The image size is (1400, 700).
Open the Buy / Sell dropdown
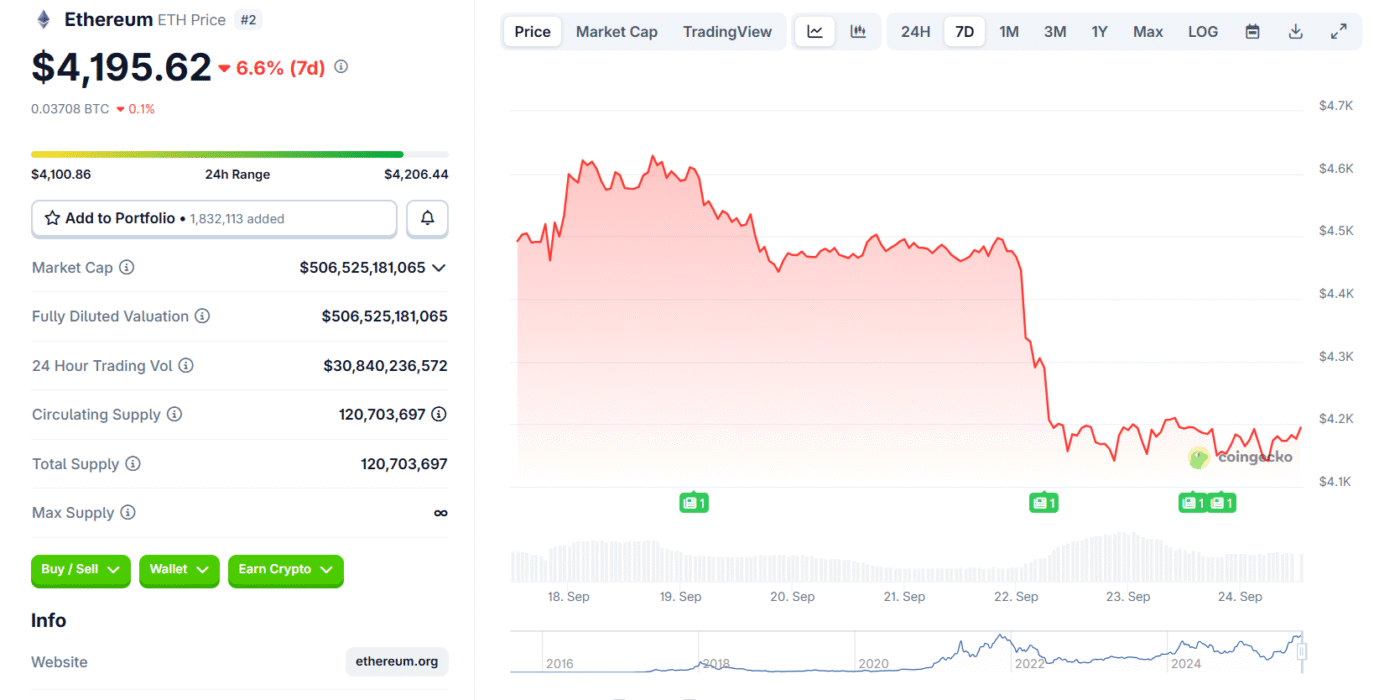tap(81, 570)
